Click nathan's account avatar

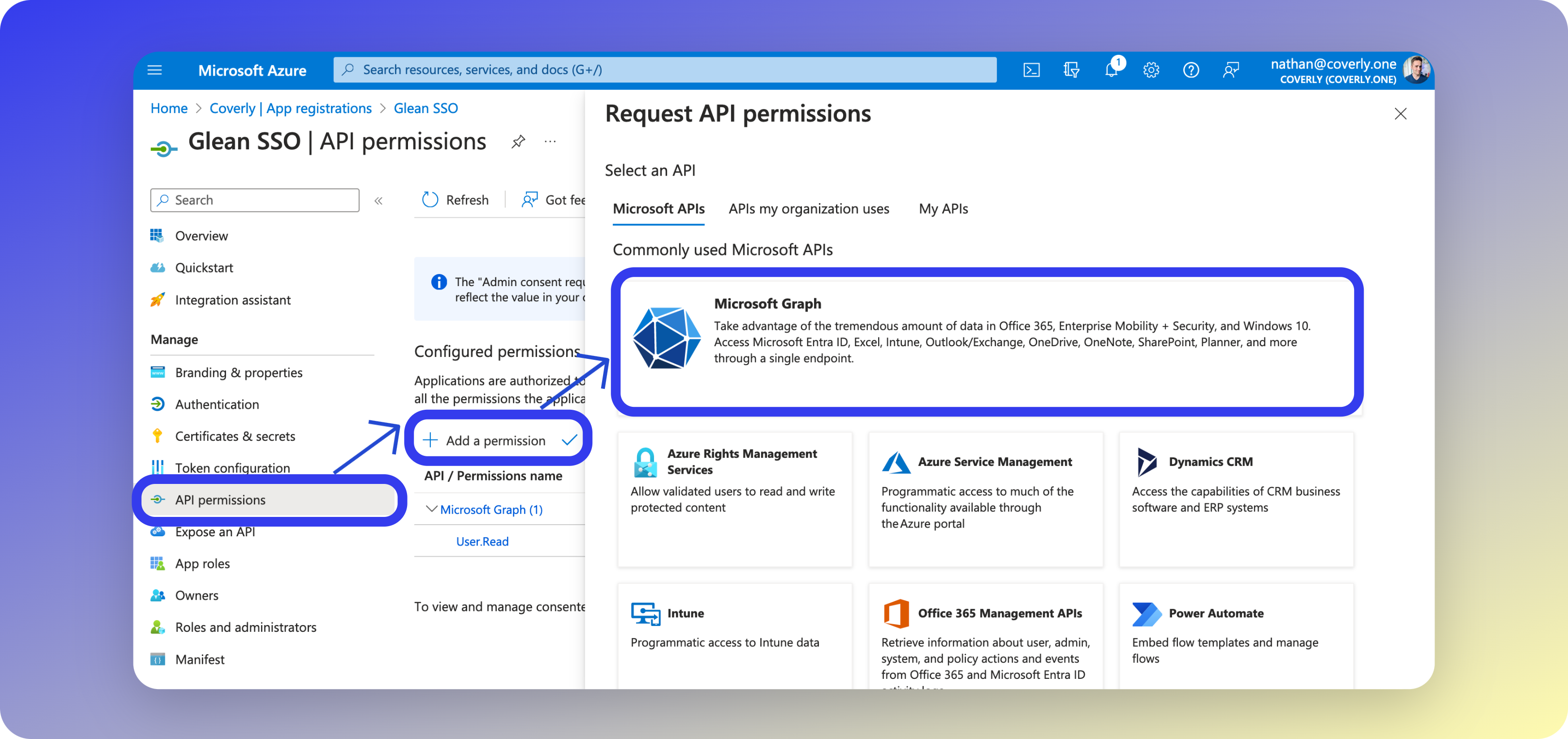click(1418, 69)
